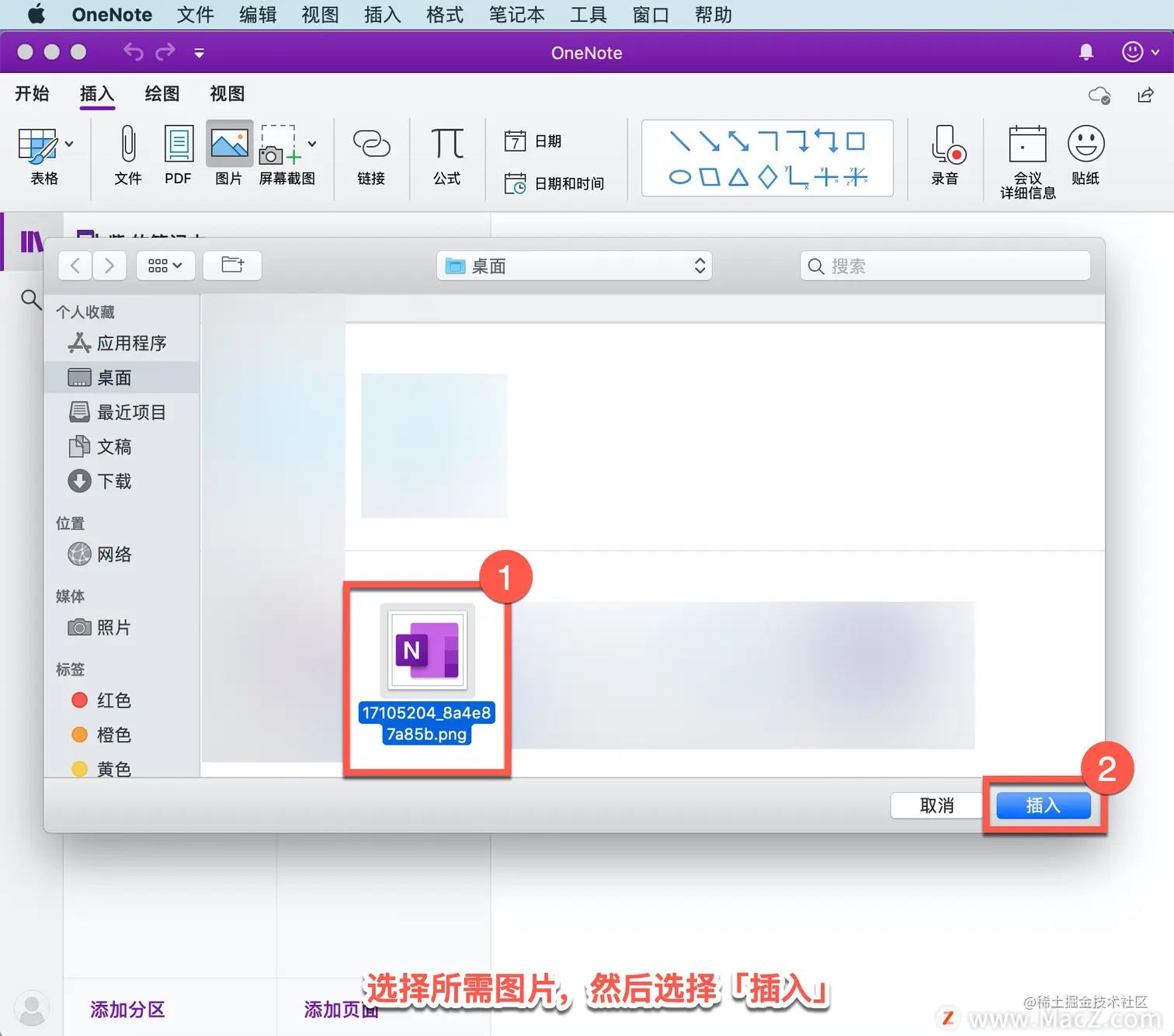Open the 工具 menu
Screen dimensions: 1174x1036
[x=589, y=15]
